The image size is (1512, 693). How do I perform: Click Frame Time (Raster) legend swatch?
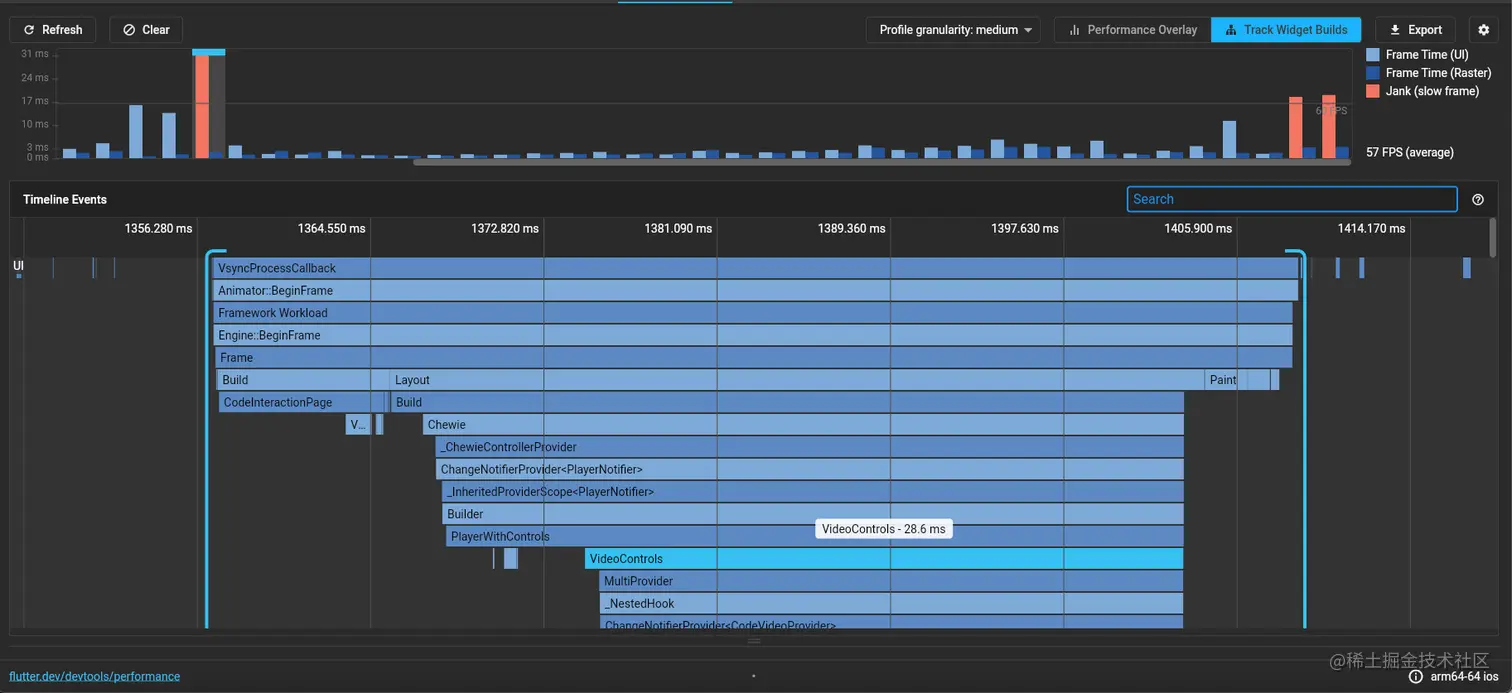coord(1373,73)
